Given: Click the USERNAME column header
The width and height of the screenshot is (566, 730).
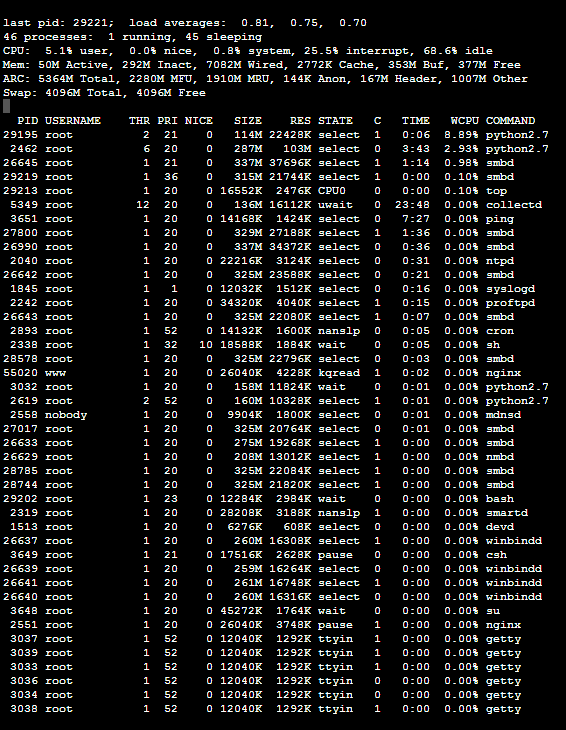Looking at the screenshot, I should pyautogui.click(x=73, y=121).
